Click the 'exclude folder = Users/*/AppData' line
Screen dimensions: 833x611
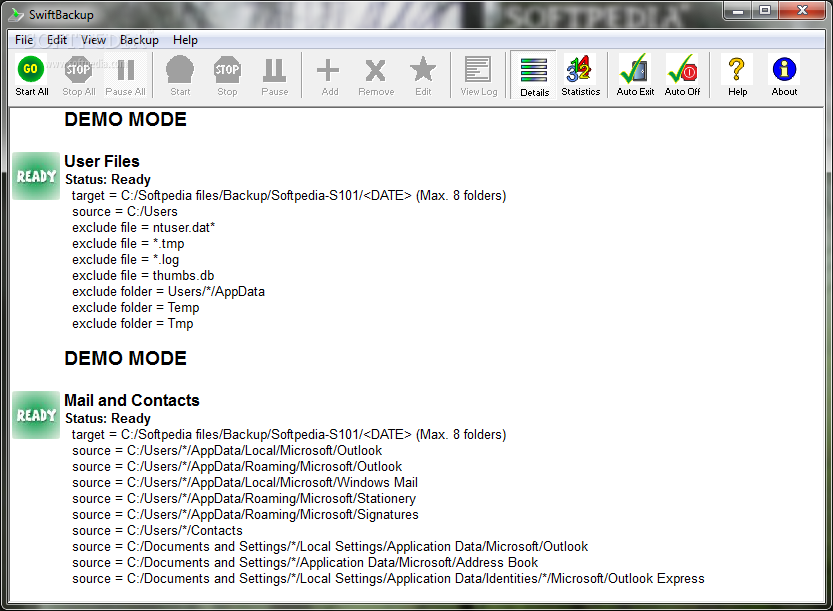click(168, 291)
